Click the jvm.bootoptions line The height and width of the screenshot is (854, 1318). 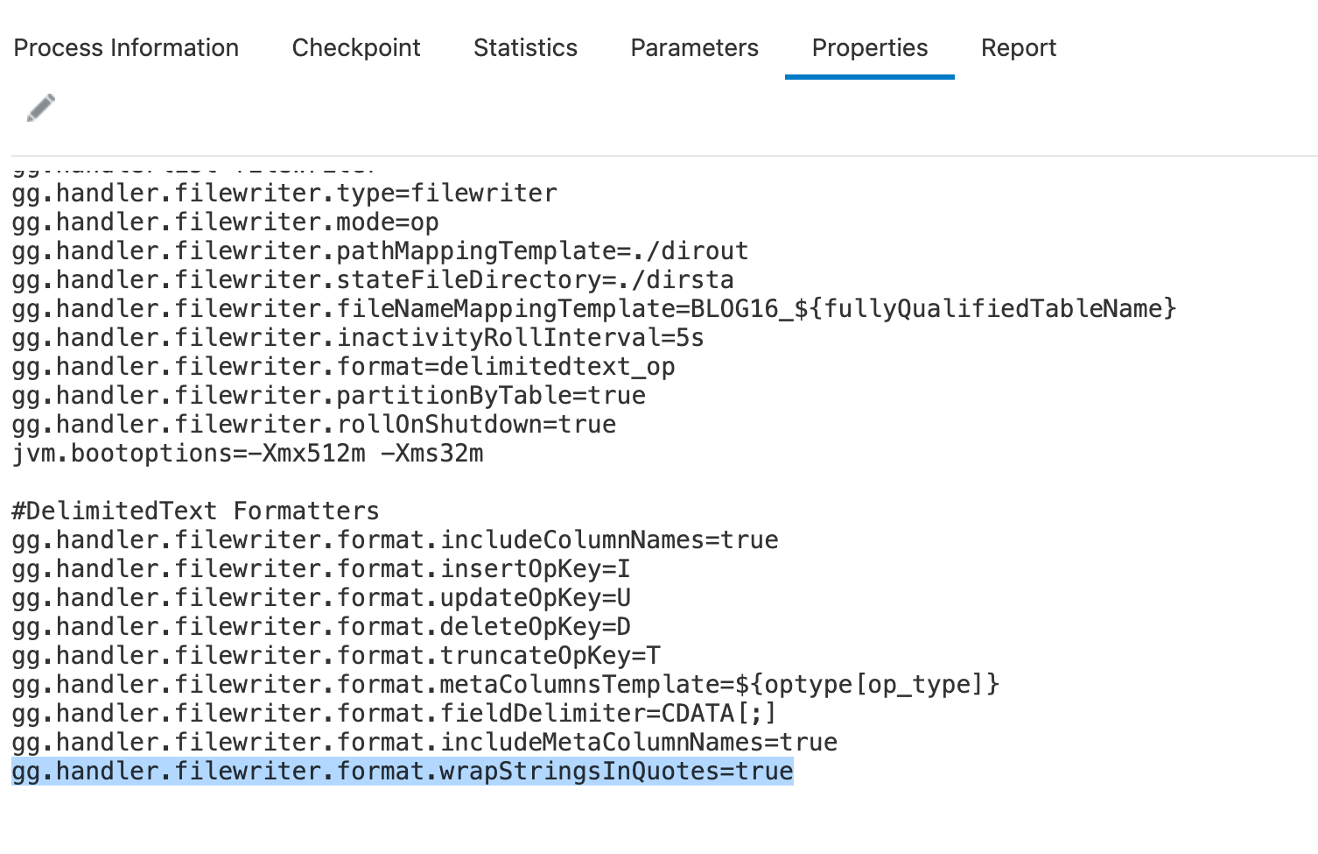[247, 453]
